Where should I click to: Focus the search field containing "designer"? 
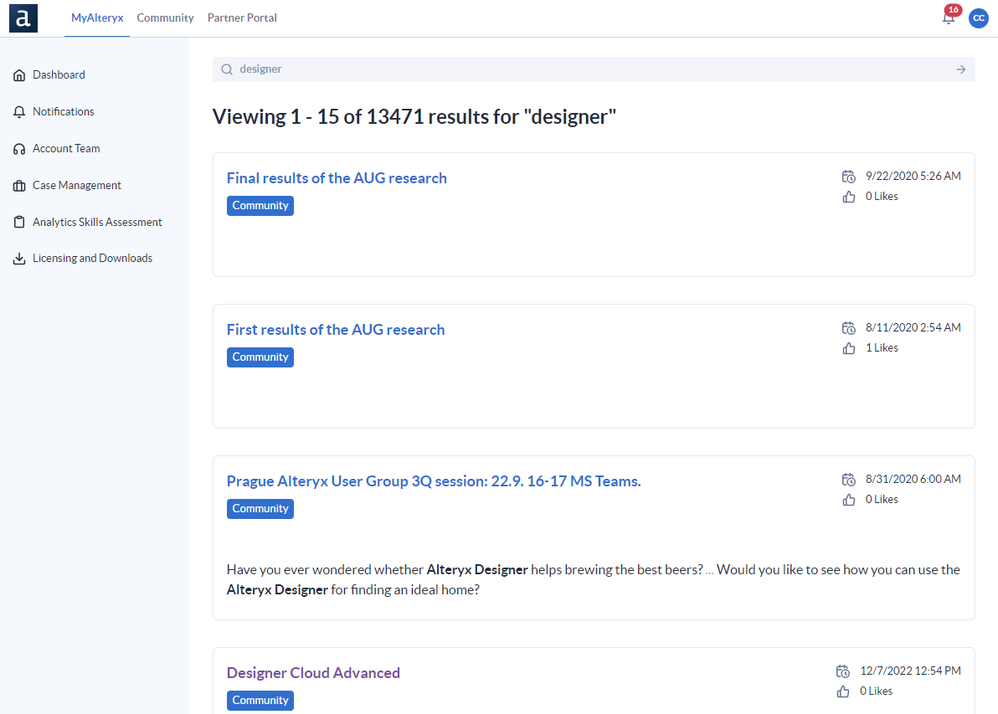click(x=593, y=69)
